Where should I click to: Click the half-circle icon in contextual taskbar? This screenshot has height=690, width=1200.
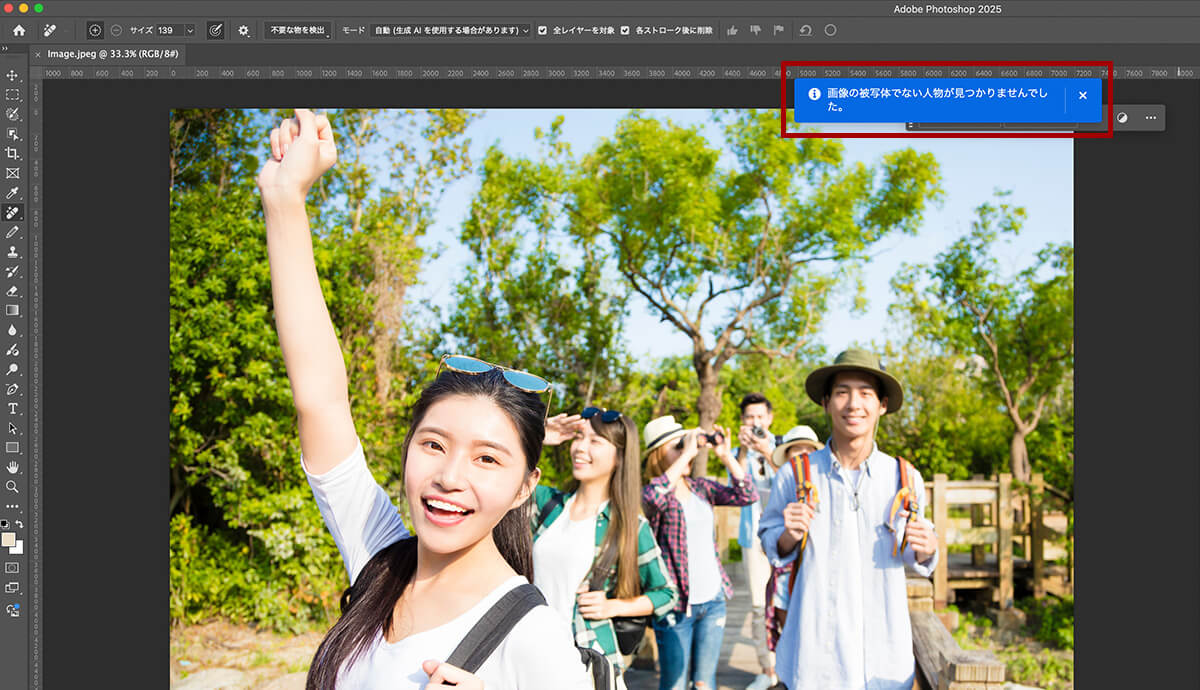click(x=1122, y=118)
